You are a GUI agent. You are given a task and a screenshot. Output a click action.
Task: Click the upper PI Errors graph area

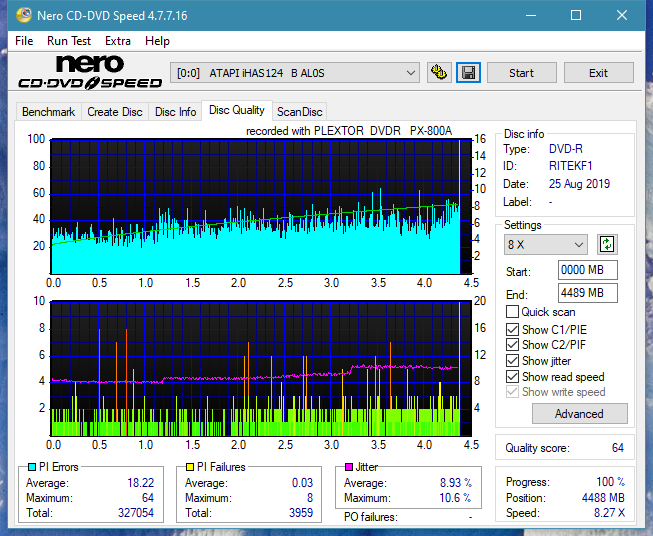tap(261, 207)
